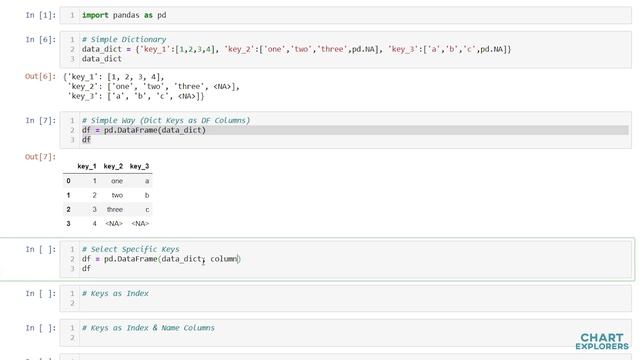
Task: Click the <NA> cell under key_3
Action: tap(140, 224)
